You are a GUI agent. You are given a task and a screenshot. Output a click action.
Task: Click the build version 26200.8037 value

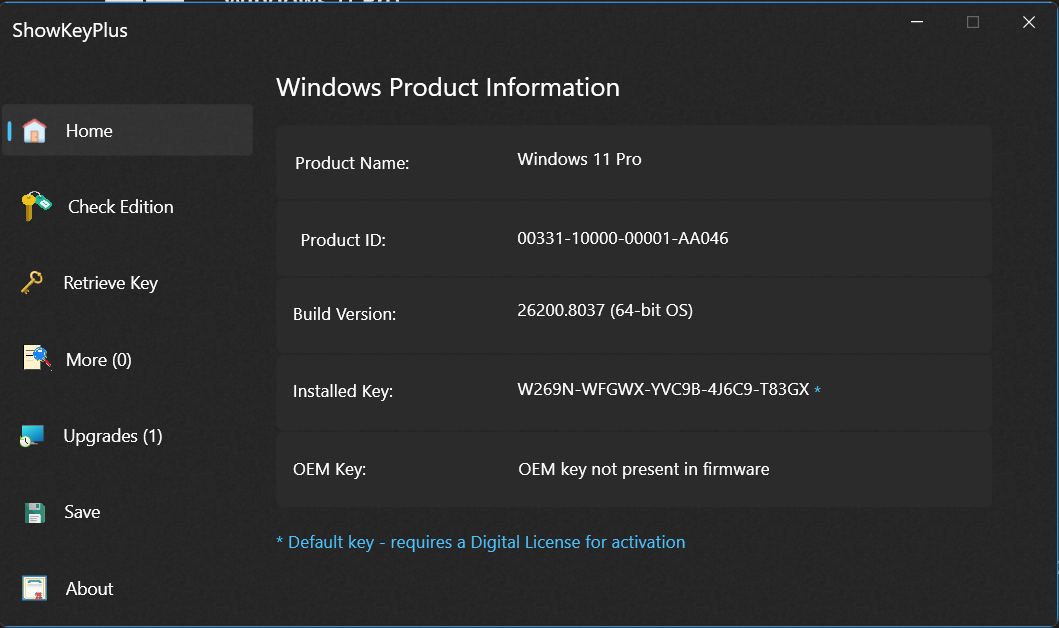coord(605,310)
